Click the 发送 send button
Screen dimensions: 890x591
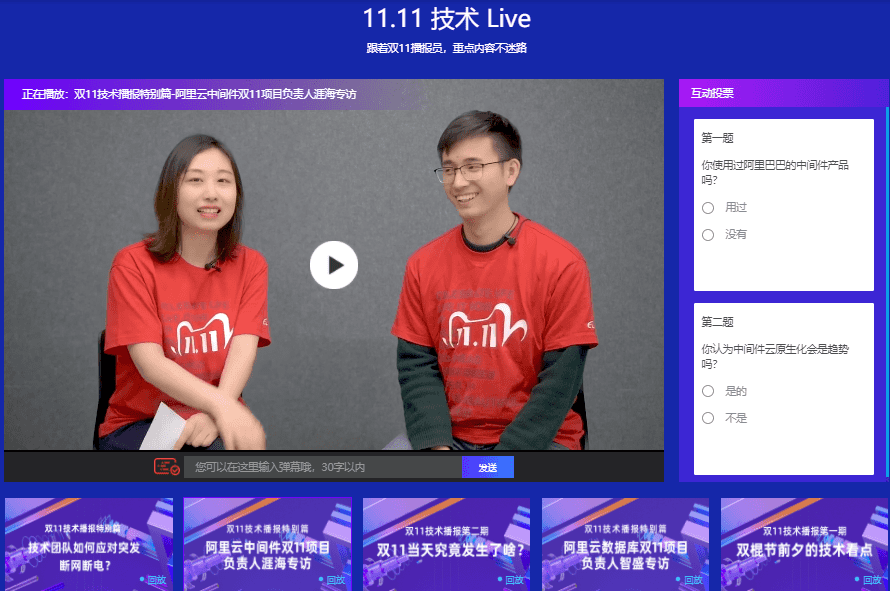click(487, 466)
